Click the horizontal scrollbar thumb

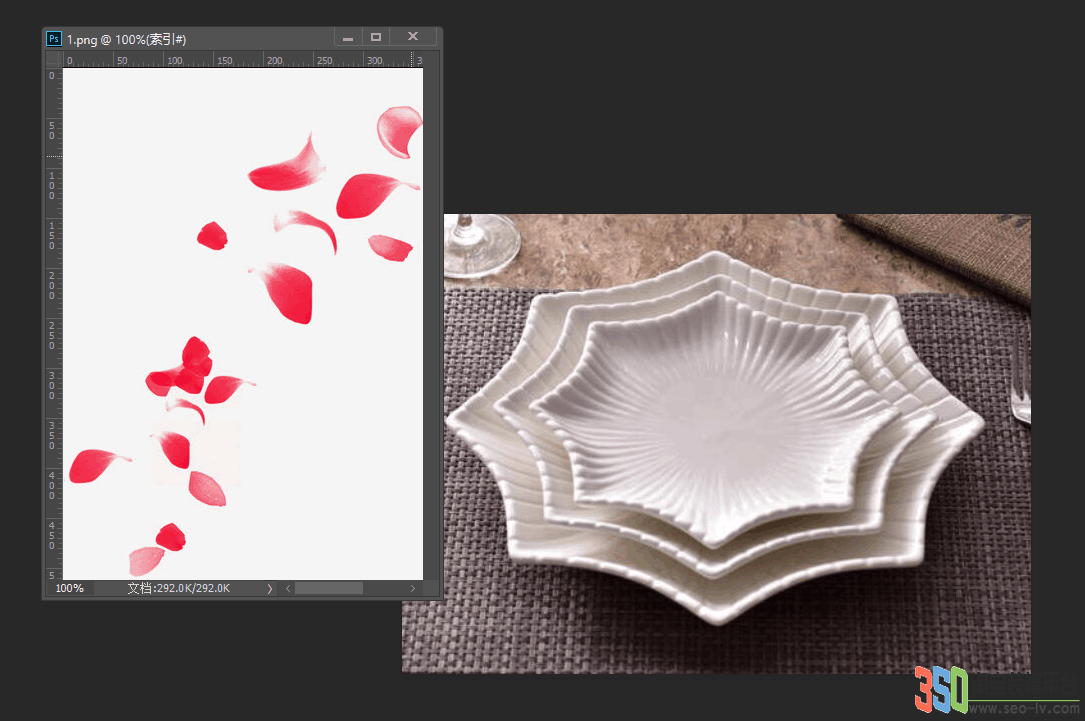coord(329,589)
